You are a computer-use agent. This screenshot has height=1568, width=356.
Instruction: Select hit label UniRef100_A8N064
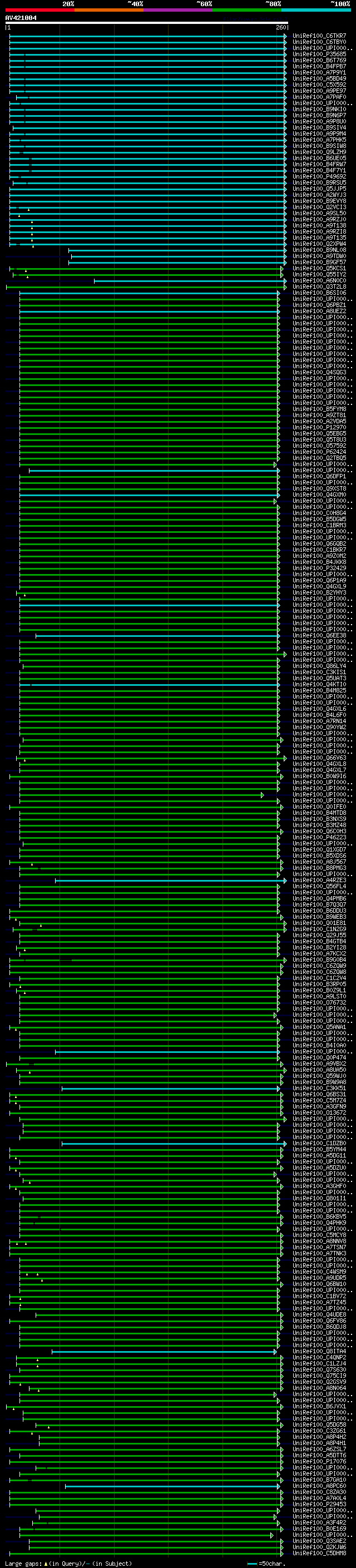point(319,1388)
